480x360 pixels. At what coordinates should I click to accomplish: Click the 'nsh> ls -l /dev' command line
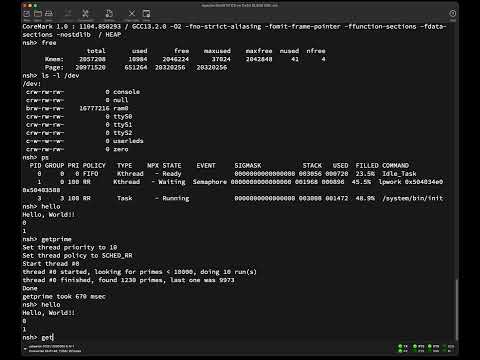point(51,75)
